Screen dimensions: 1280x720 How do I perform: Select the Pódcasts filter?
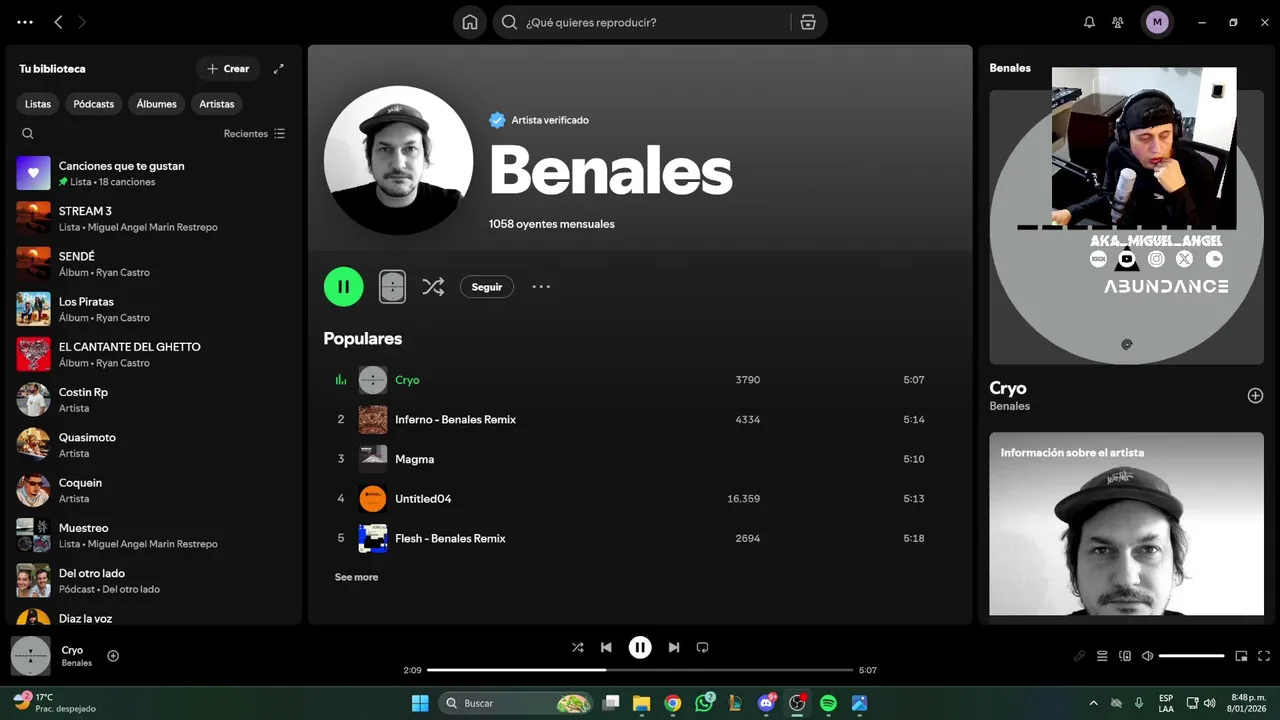94,104
